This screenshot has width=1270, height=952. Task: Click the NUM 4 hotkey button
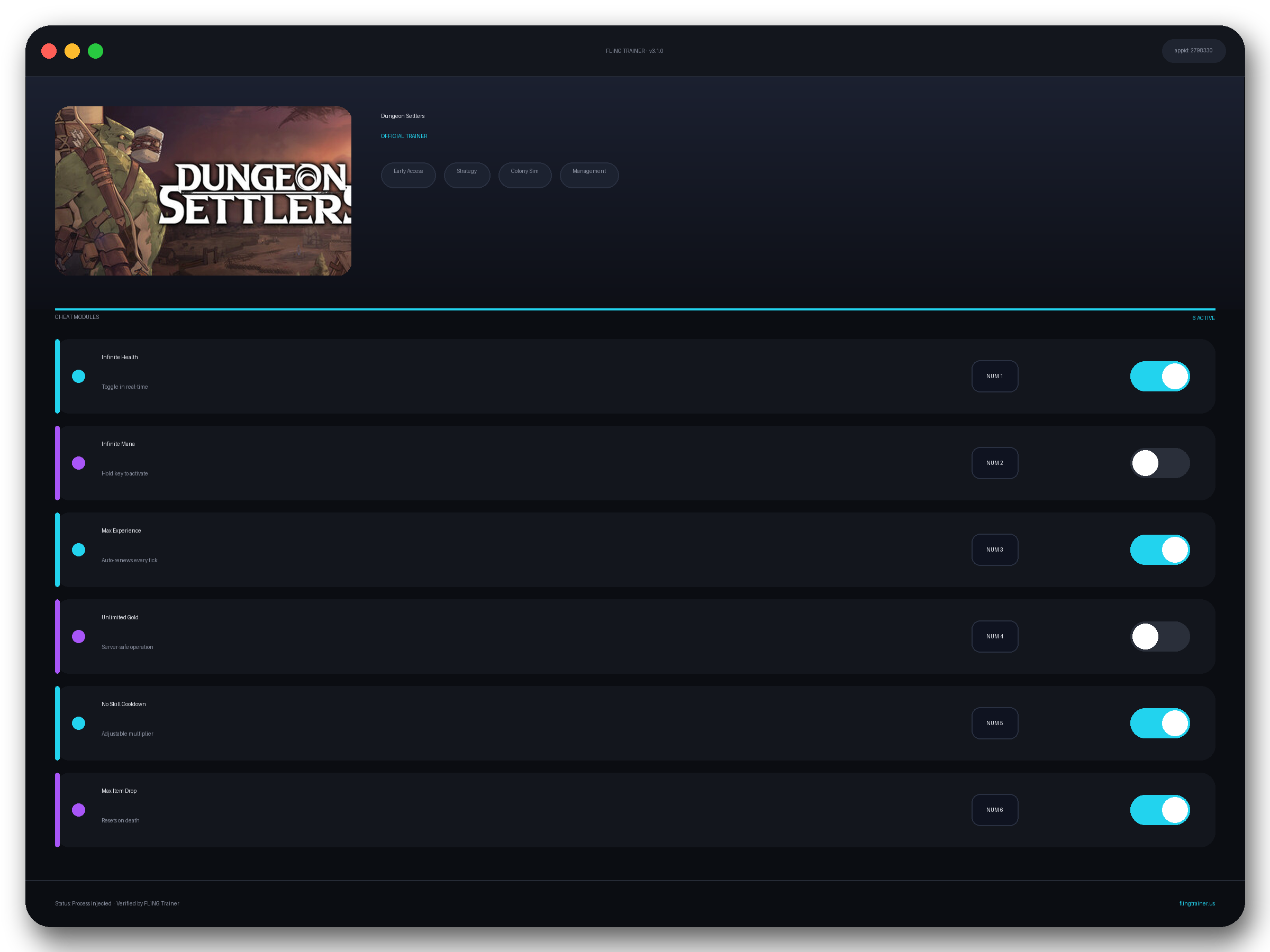(994, 636)
